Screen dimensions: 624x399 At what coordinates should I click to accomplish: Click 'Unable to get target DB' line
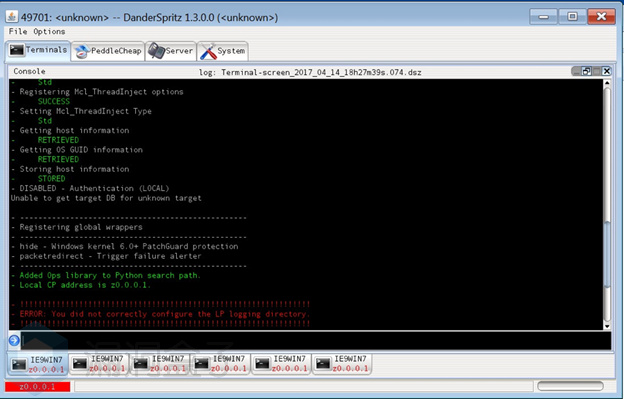106,198
